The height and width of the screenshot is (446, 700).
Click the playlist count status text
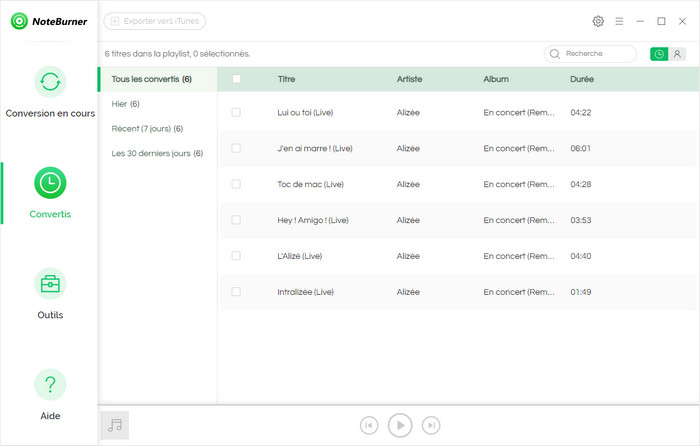177,54
